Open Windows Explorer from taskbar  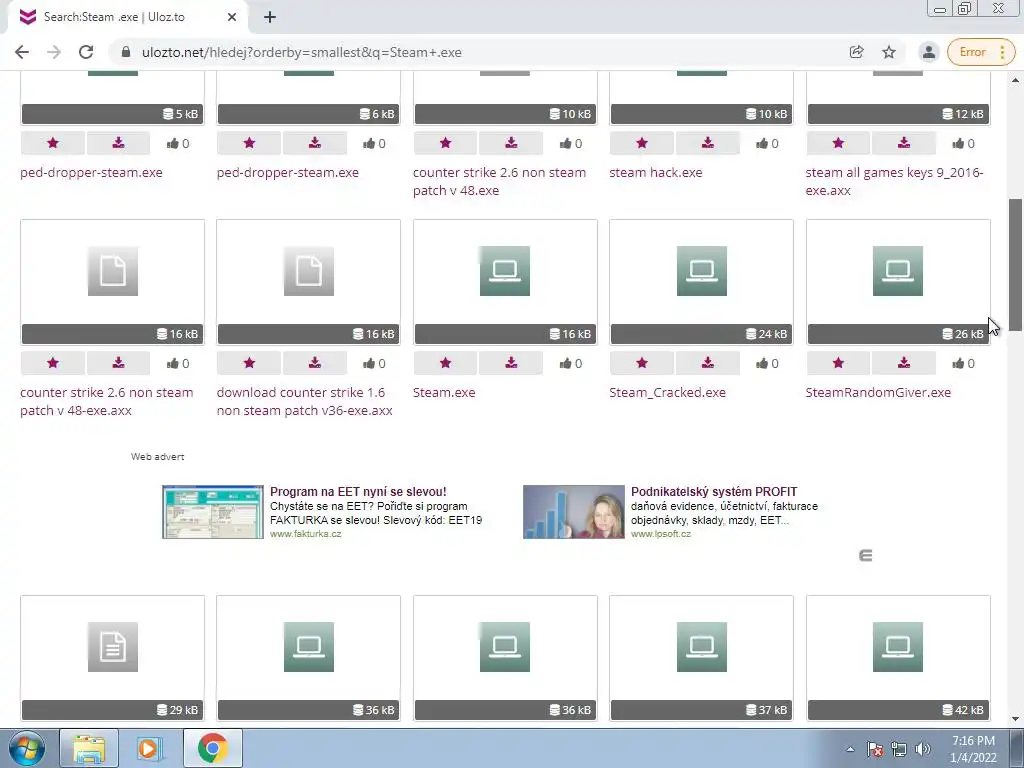tap(89, 748)
